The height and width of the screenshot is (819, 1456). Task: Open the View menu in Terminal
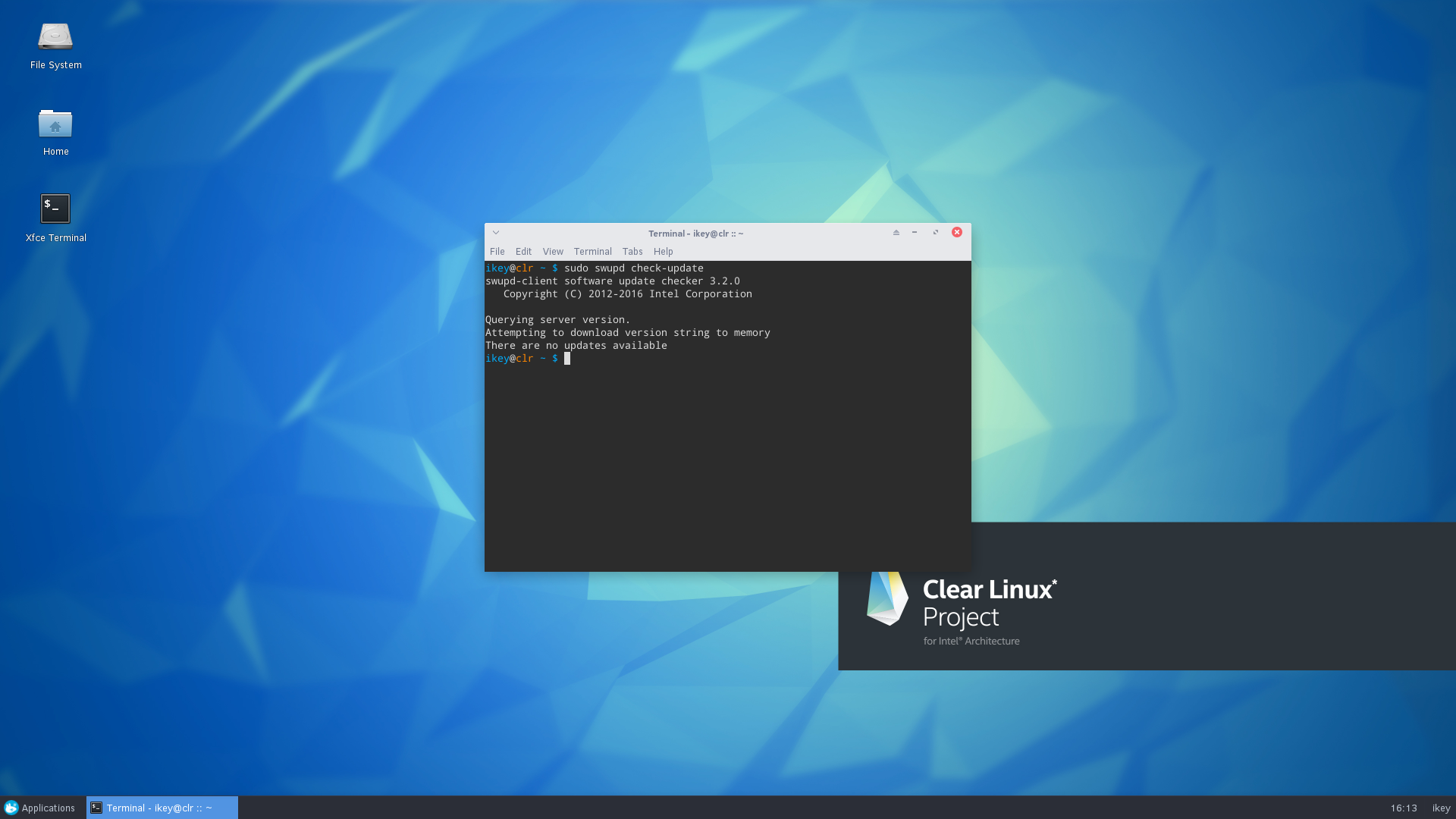click(553, 252)
